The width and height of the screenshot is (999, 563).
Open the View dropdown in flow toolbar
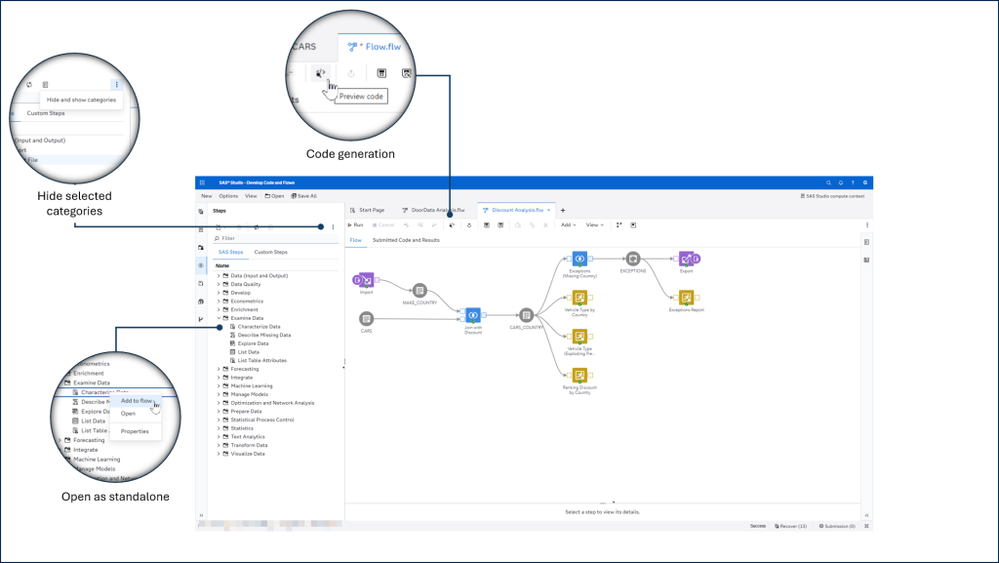(x=594, y=225)
